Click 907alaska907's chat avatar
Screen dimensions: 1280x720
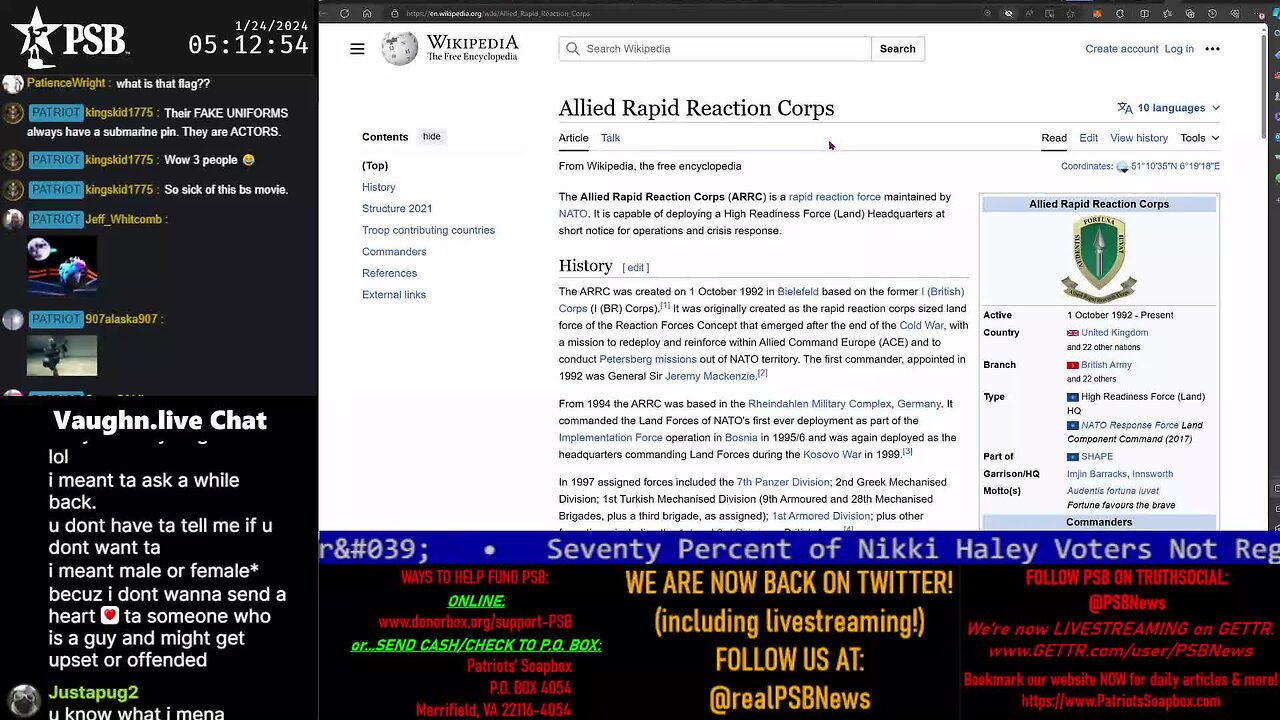coord(13,319)
